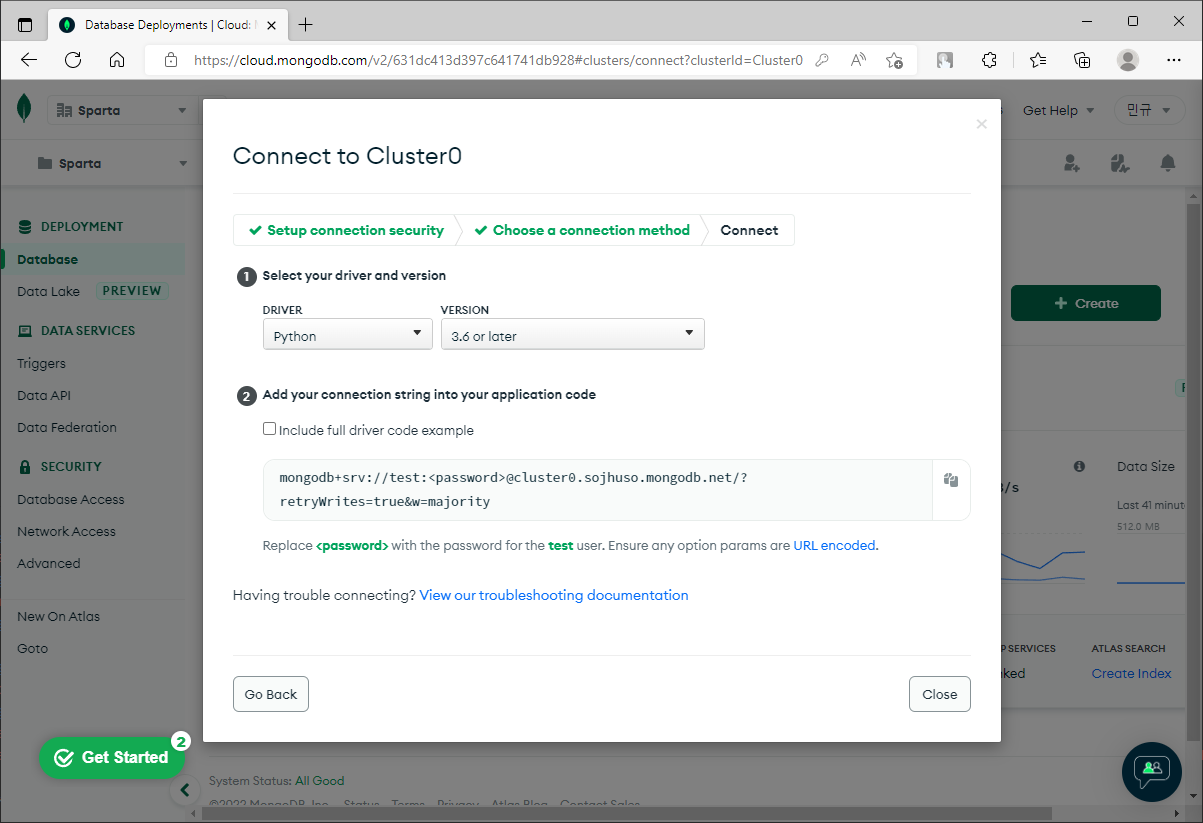Click the browser address bar URL
This screenshot has width=1203, height=823.
click(x=498, y=60)
